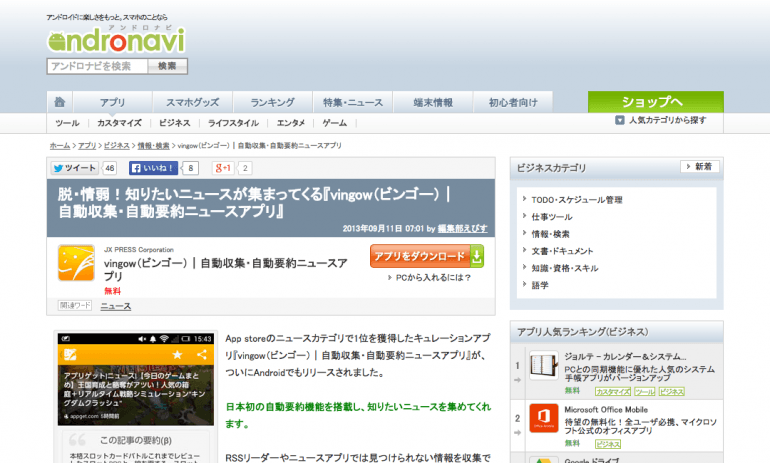
Task: Click the 人気カテゴリから探す label
Action: (668, 120)
